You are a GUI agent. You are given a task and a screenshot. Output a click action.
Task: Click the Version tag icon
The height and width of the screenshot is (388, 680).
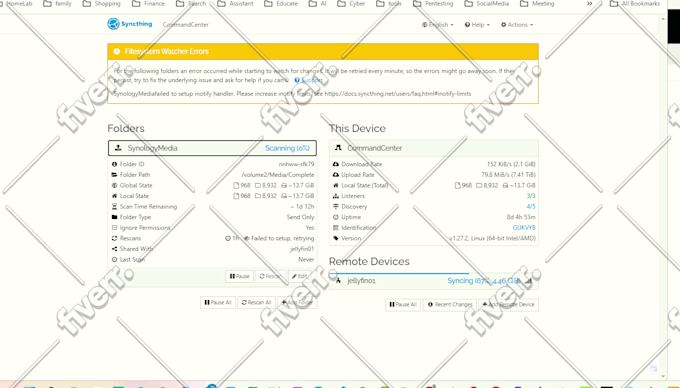(x=336, y=238)
